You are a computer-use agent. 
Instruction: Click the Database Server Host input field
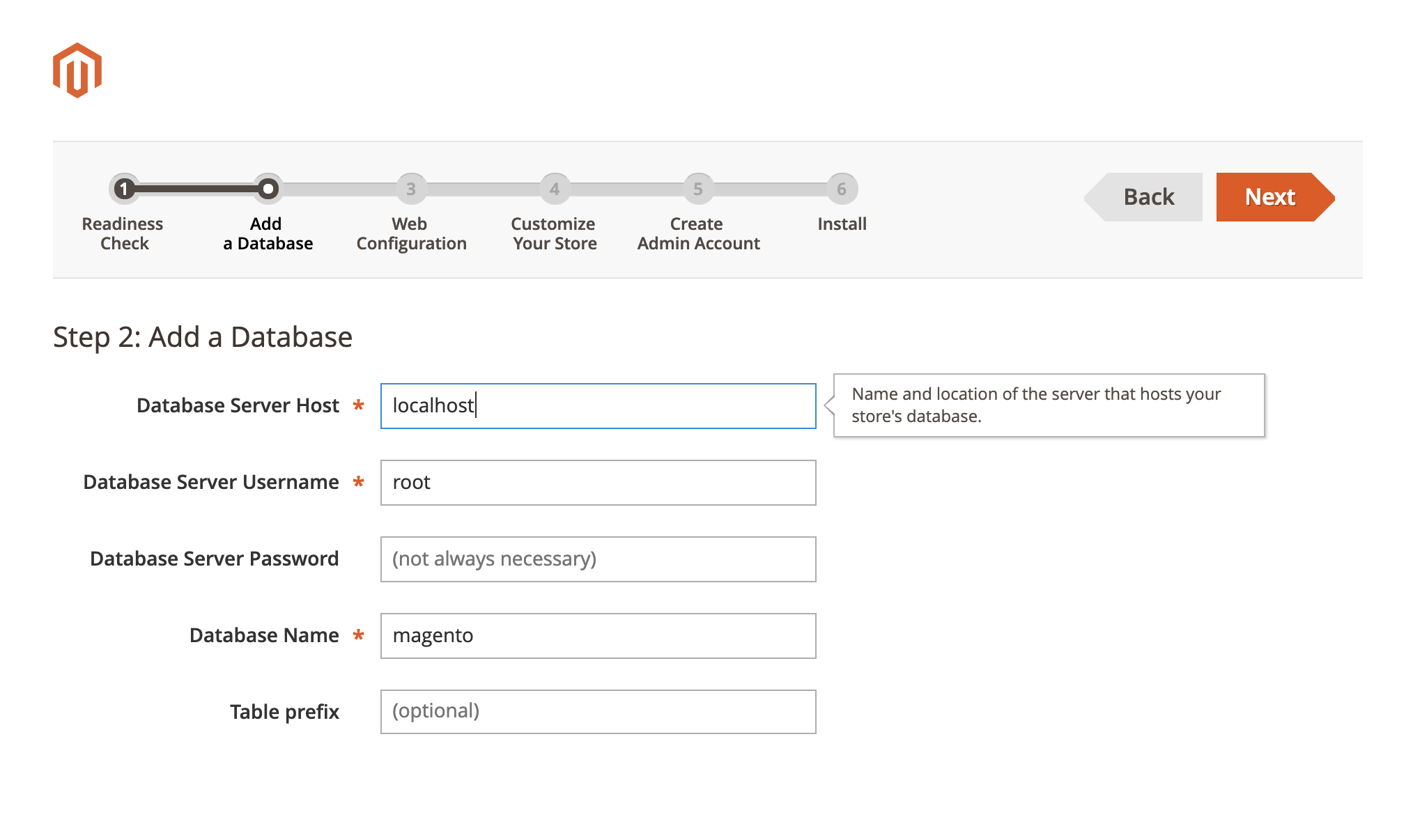pyautogui.click(x=597, y=405)
